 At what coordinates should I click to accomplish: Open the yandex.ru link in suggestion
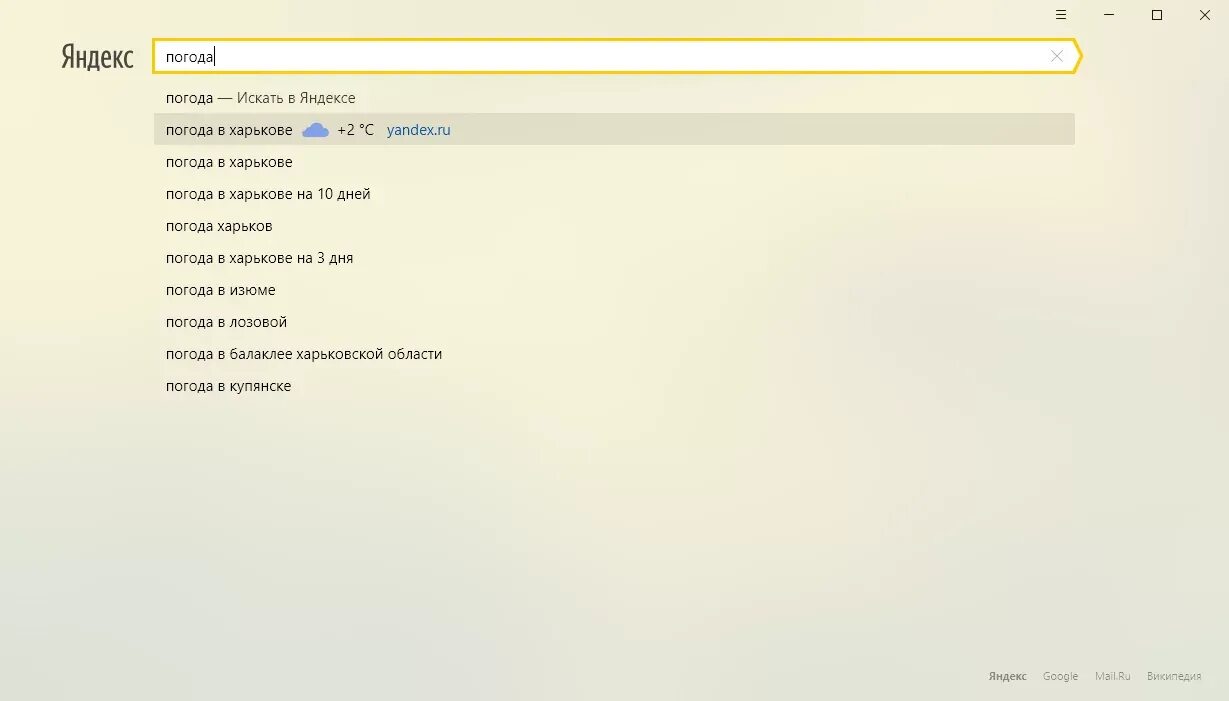click(419, 130)
